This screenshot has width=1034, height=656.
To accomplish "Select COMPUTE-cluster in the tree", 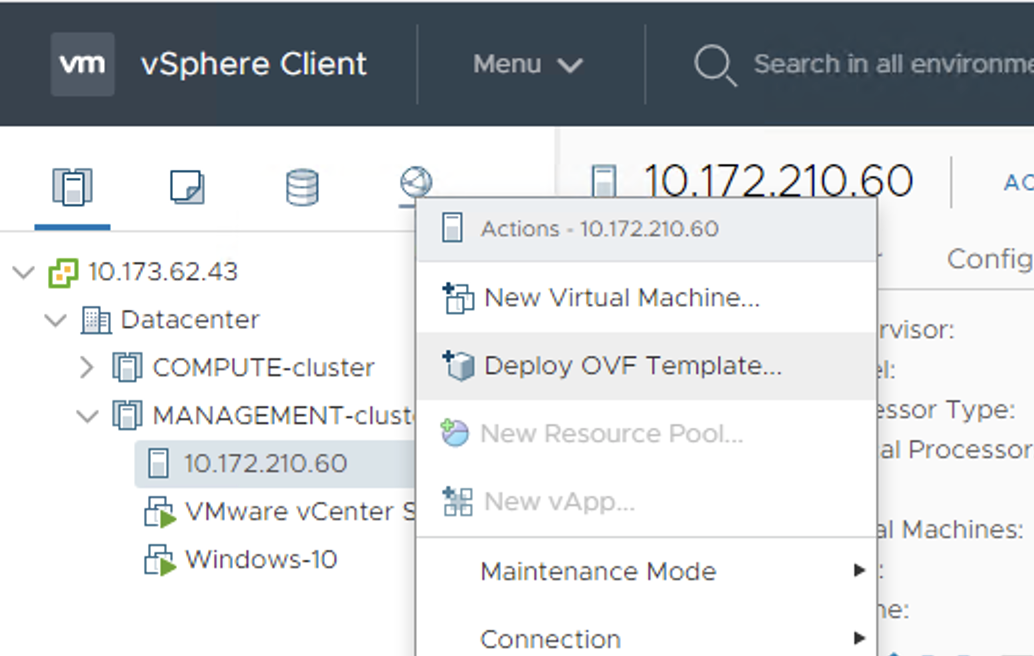I will [264, 367].
